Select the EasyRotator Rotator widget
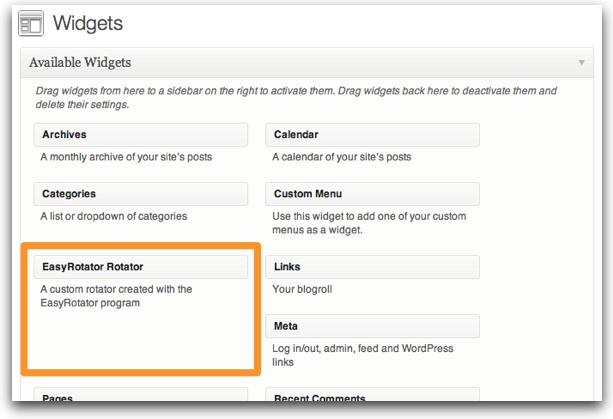 click(x=140, y=267)
